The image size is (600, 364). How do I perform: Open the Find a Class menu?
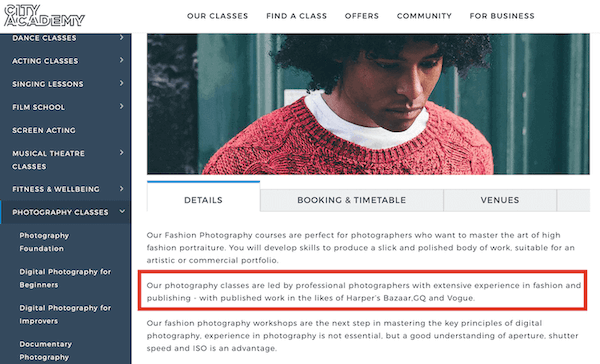coord(297,16)
